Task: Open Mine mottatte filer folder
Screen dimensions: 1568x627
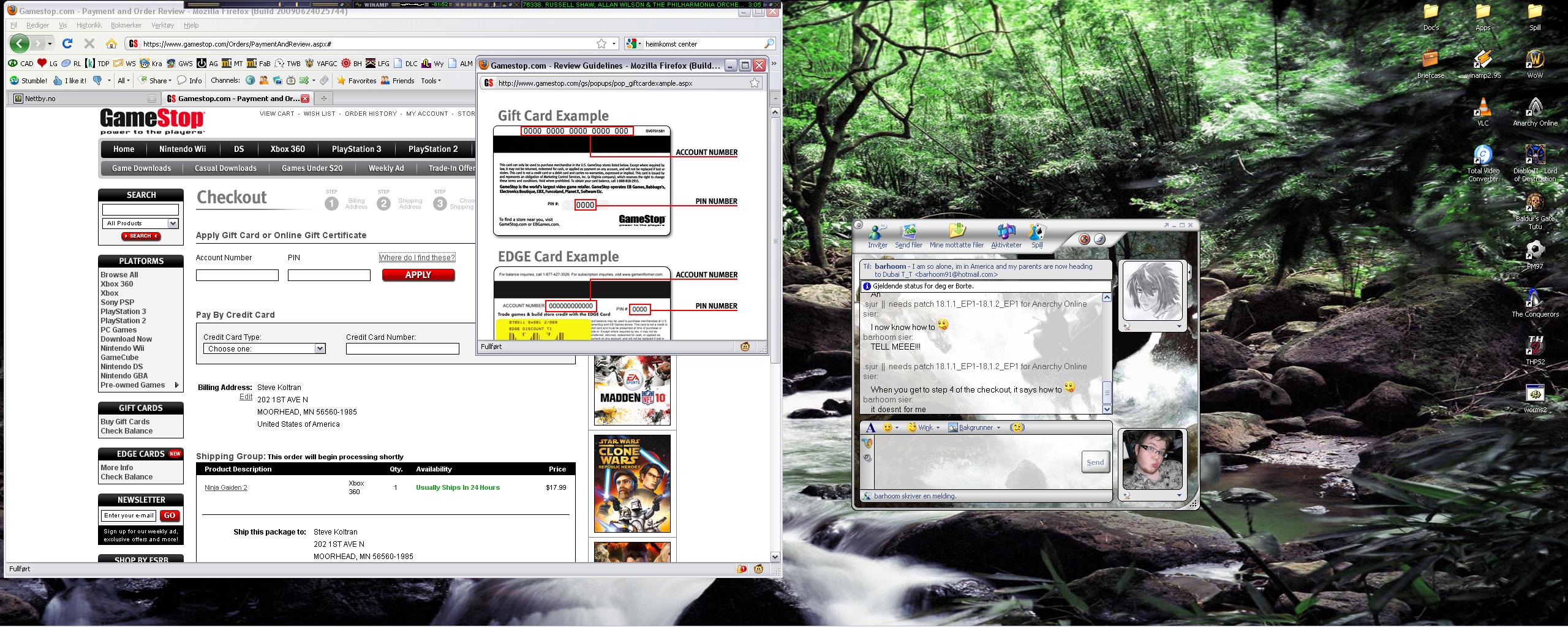Action: (x=956, y=236)
